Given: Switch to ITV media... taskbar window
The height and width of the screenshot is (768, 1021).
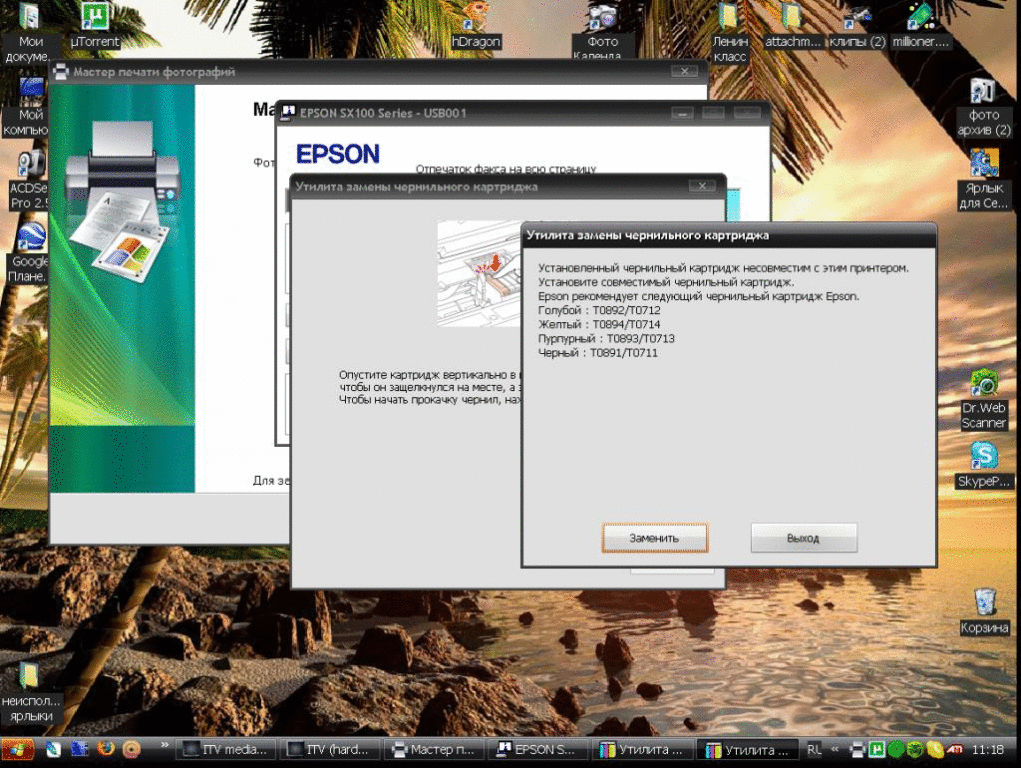Looking at the screenshot, I should [x=225, y=750].
